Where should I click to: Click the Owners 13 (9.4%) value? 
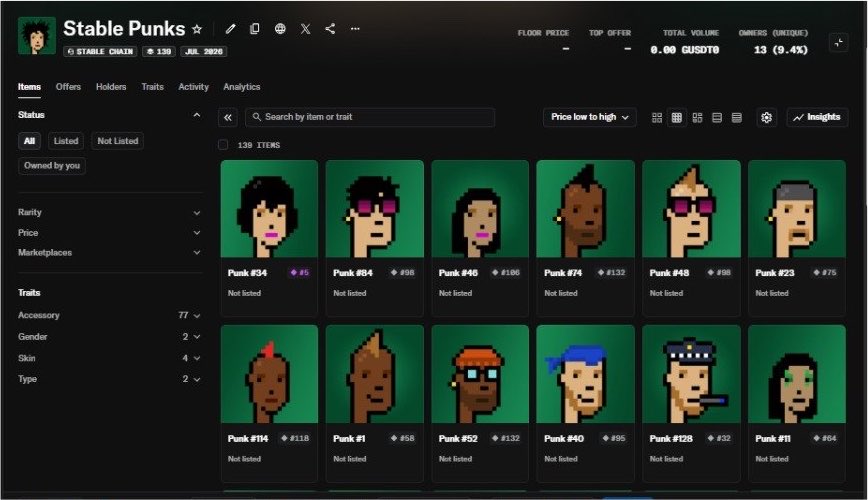(781, 50)
